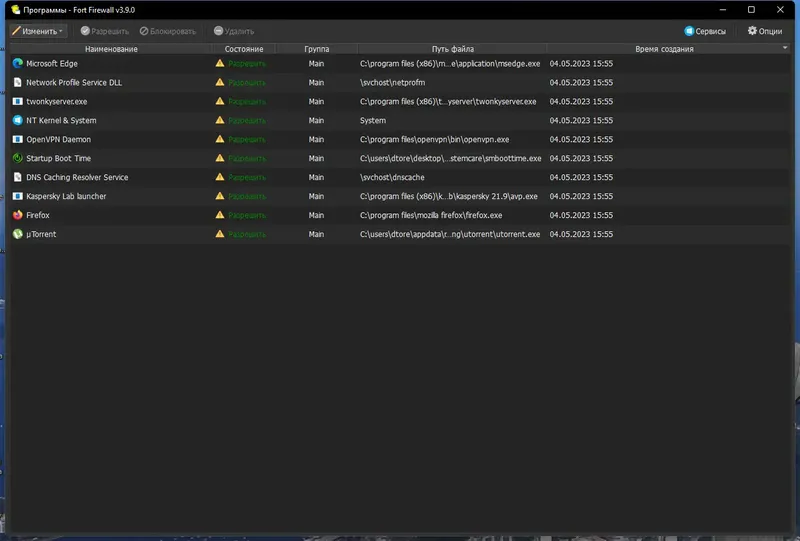Viewport: 800px width, 541px height.
Task: Select the DNS Caching Resolver Service name
Action: [x=77, y=177]
